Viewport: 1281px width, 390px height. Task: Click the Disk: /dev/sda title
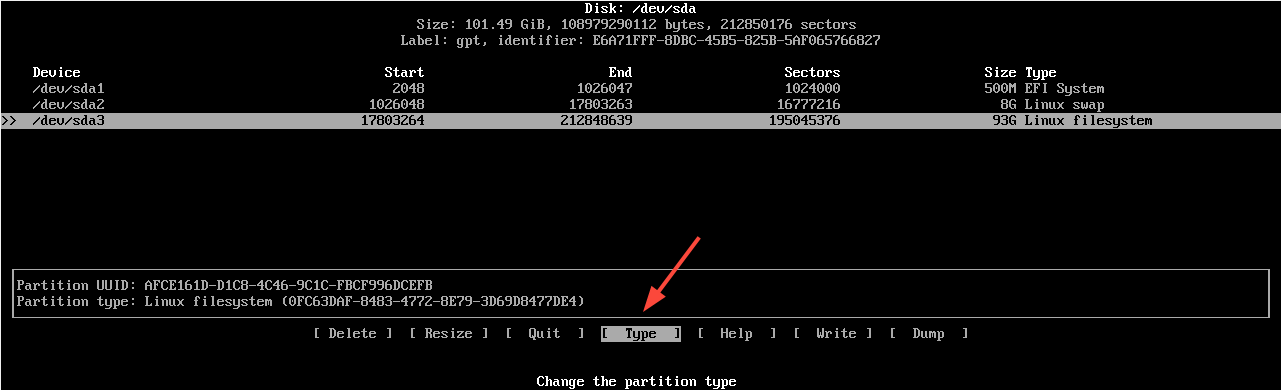click(640, 9)
